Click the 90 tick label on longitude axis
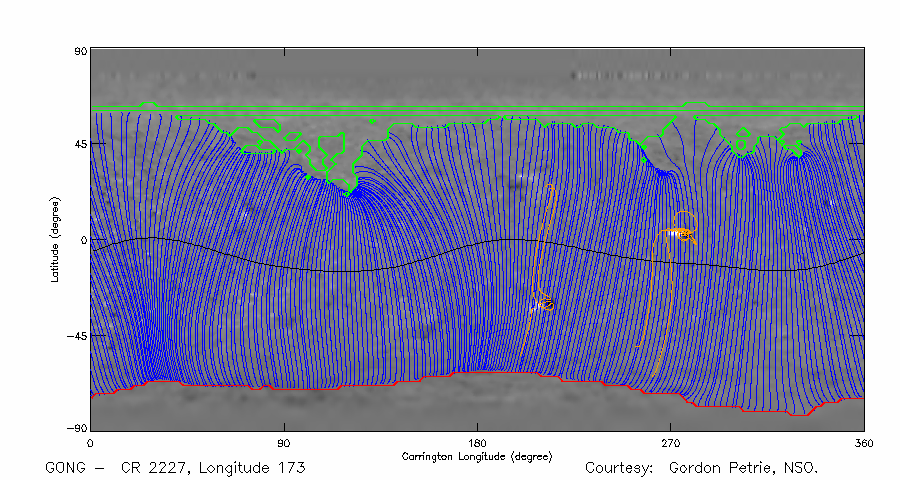Image resolution: width=900 pixels, height=480 pixels. [x=284, y=442]
